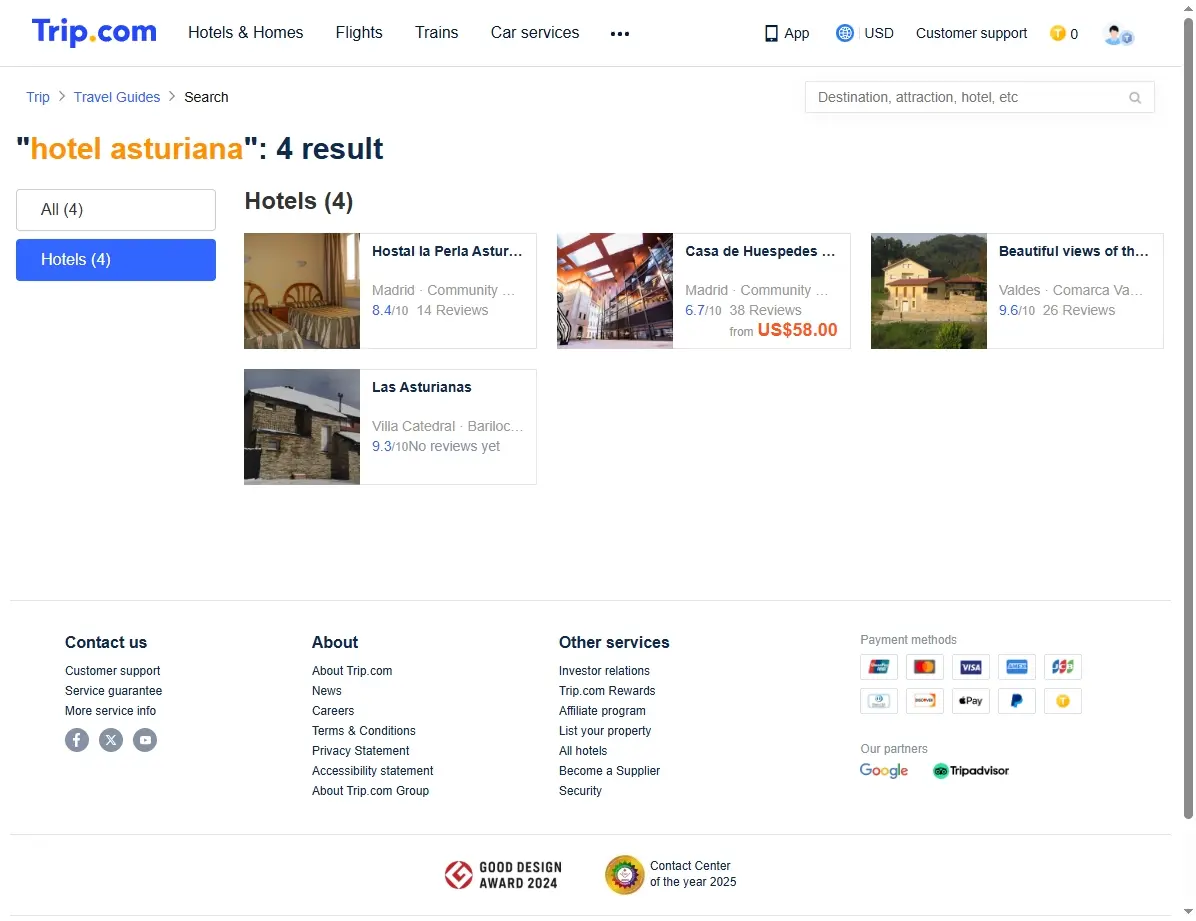Open the Careers footer link

point(333,710)
